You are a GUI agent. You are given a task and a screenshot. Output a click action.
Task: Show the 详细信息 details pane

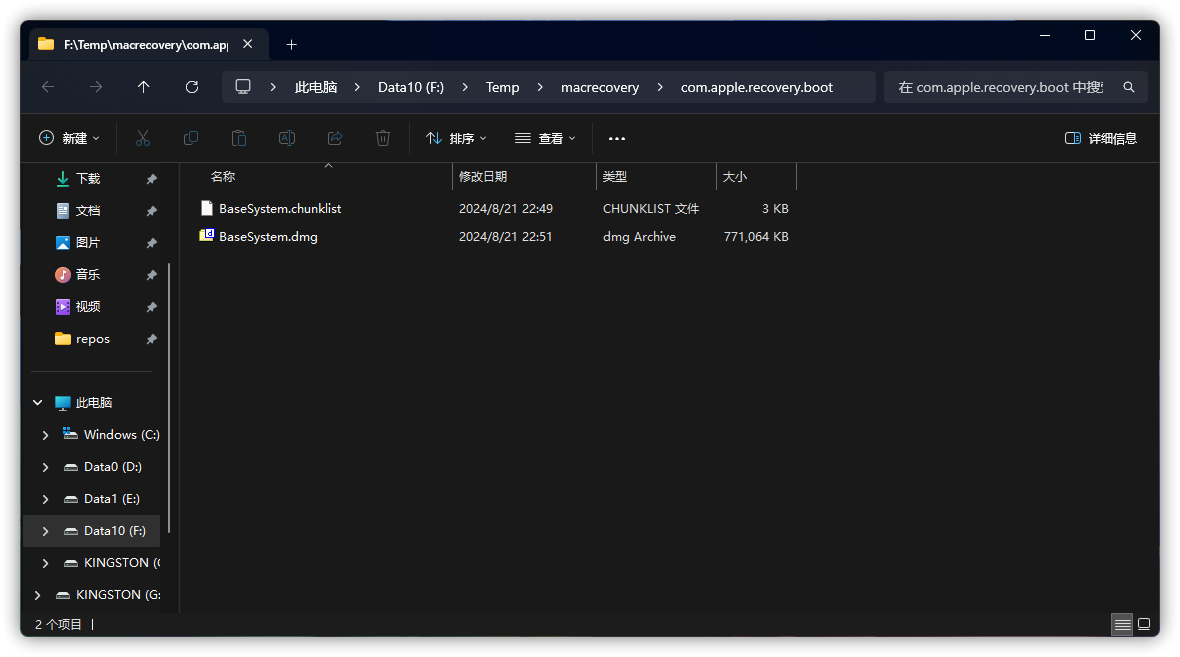coord(1100,138)
